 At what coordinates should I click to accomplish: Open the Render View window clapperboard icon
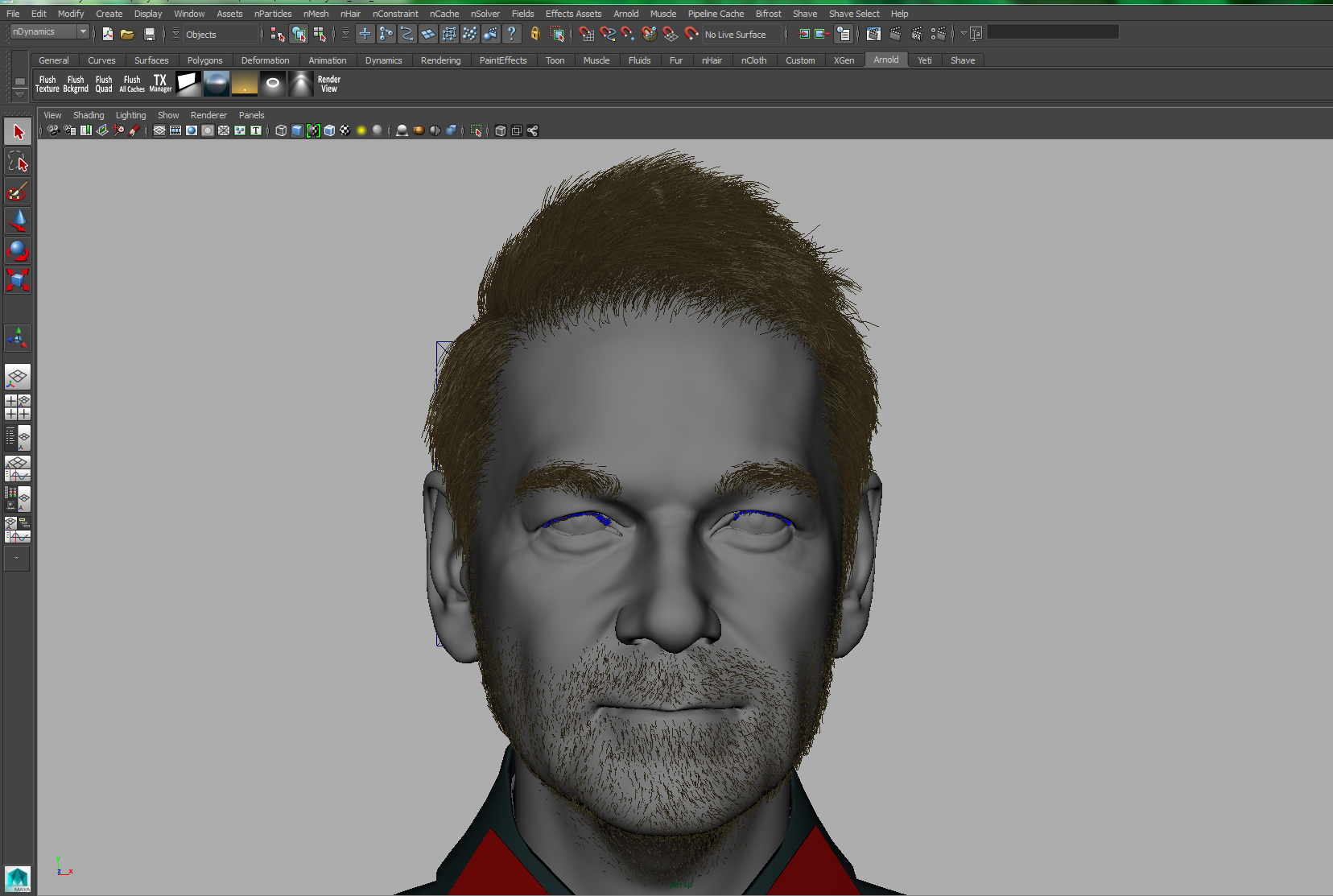pos(874,34)
